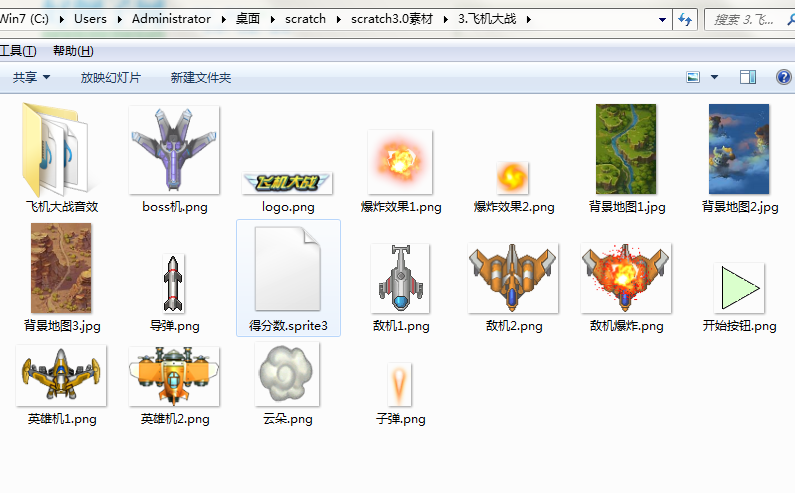Click the file name boss机.png
Screen dimensions: 795x493
[175, 207]
